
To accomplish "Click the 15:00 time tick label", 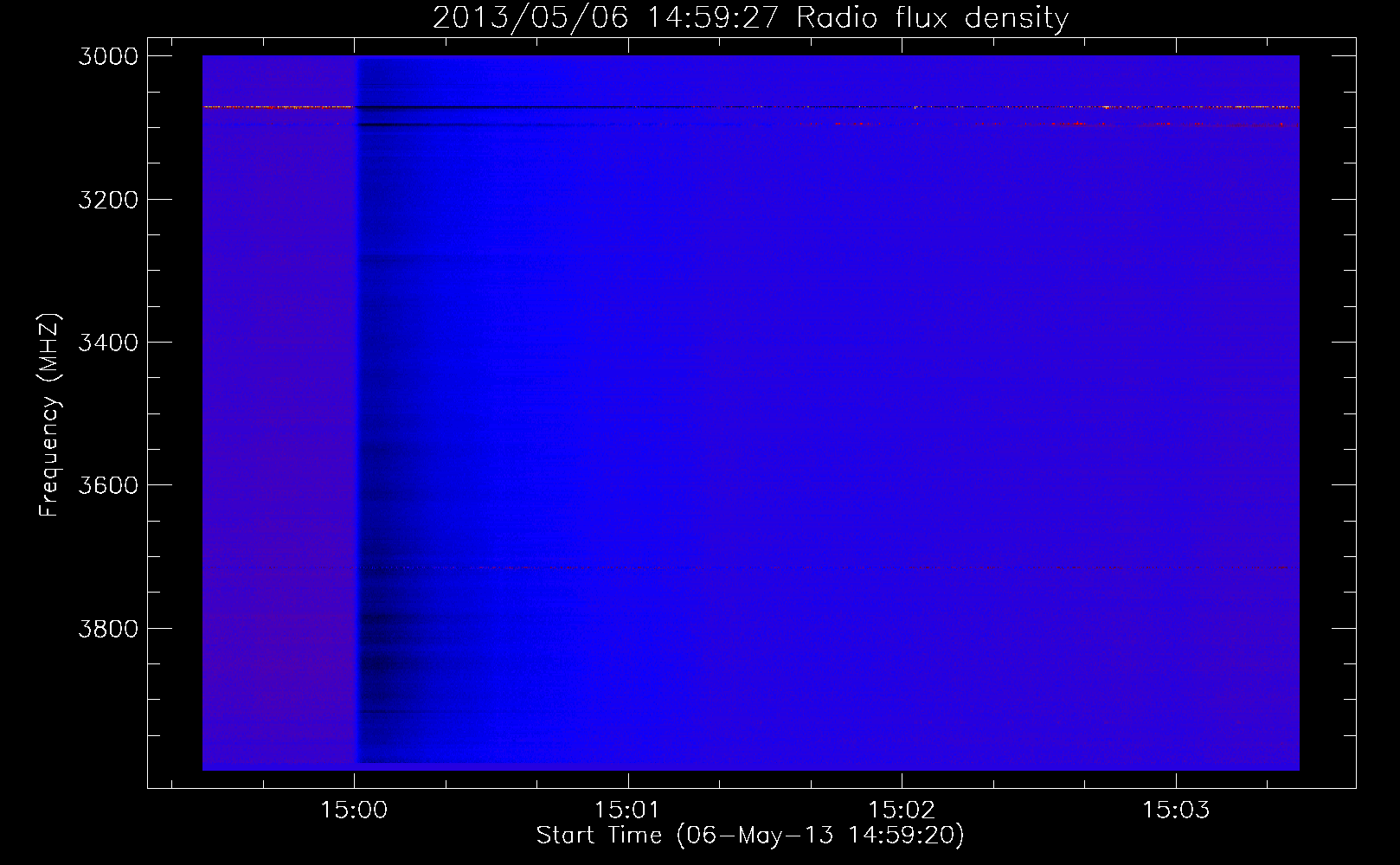I will pos(354,811).
